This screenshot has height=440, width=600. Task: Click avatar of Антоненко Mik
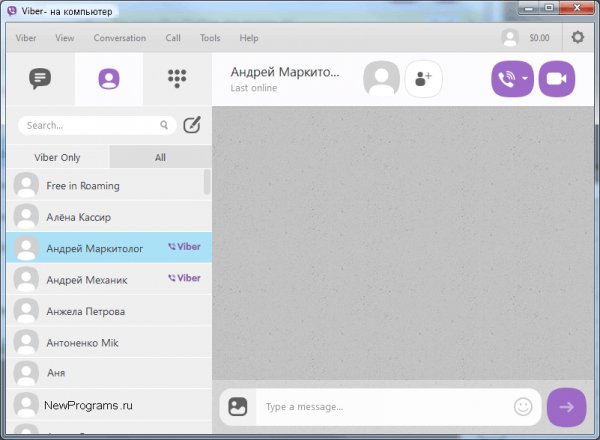click(x=26, y=342)
